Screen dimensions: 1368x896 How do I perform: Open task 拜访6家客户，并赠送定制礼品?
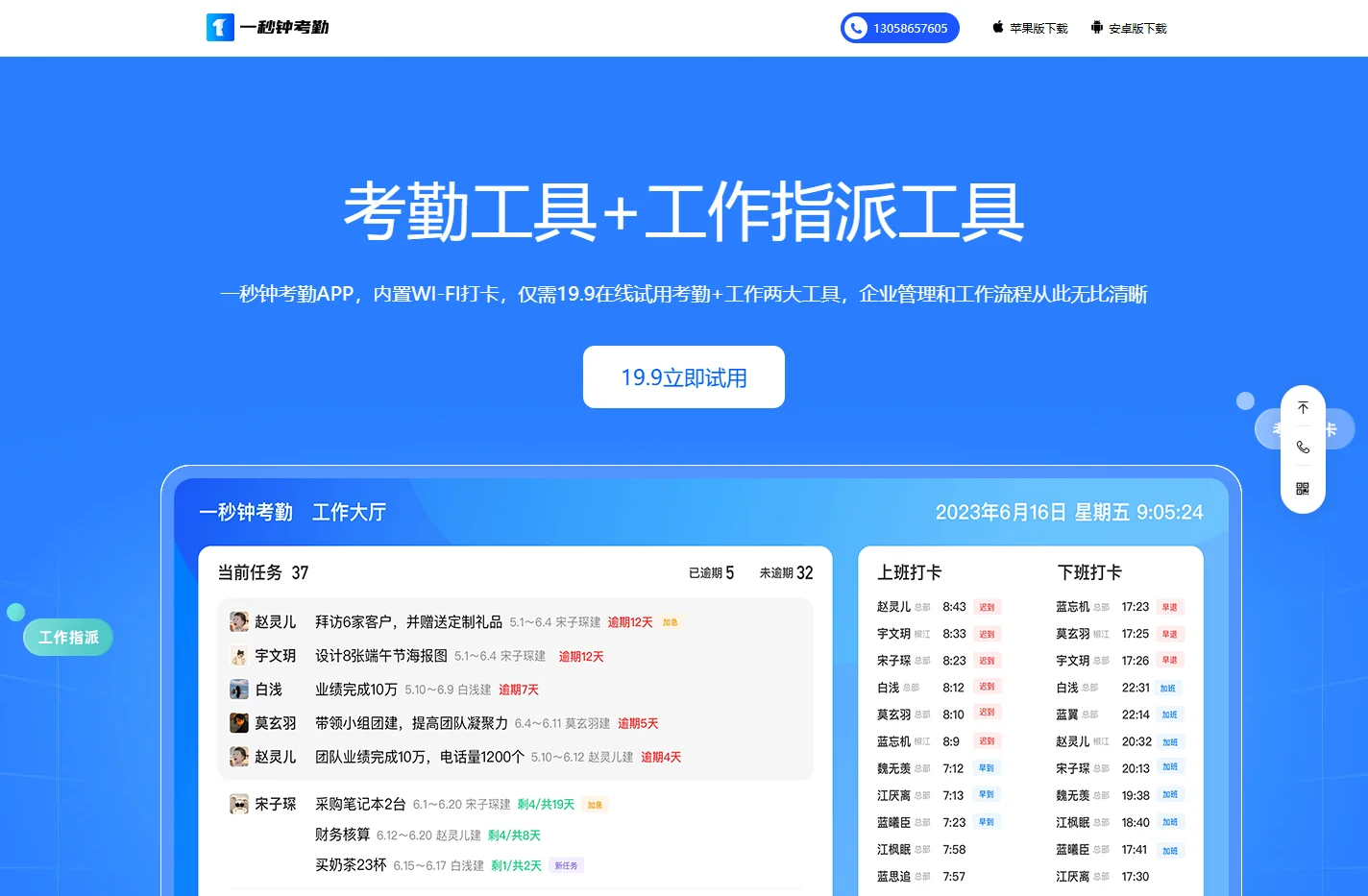click(x=408, y=622)
